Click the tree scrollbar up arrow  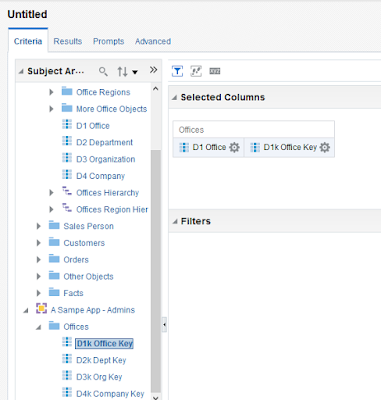tap(156, 89)
